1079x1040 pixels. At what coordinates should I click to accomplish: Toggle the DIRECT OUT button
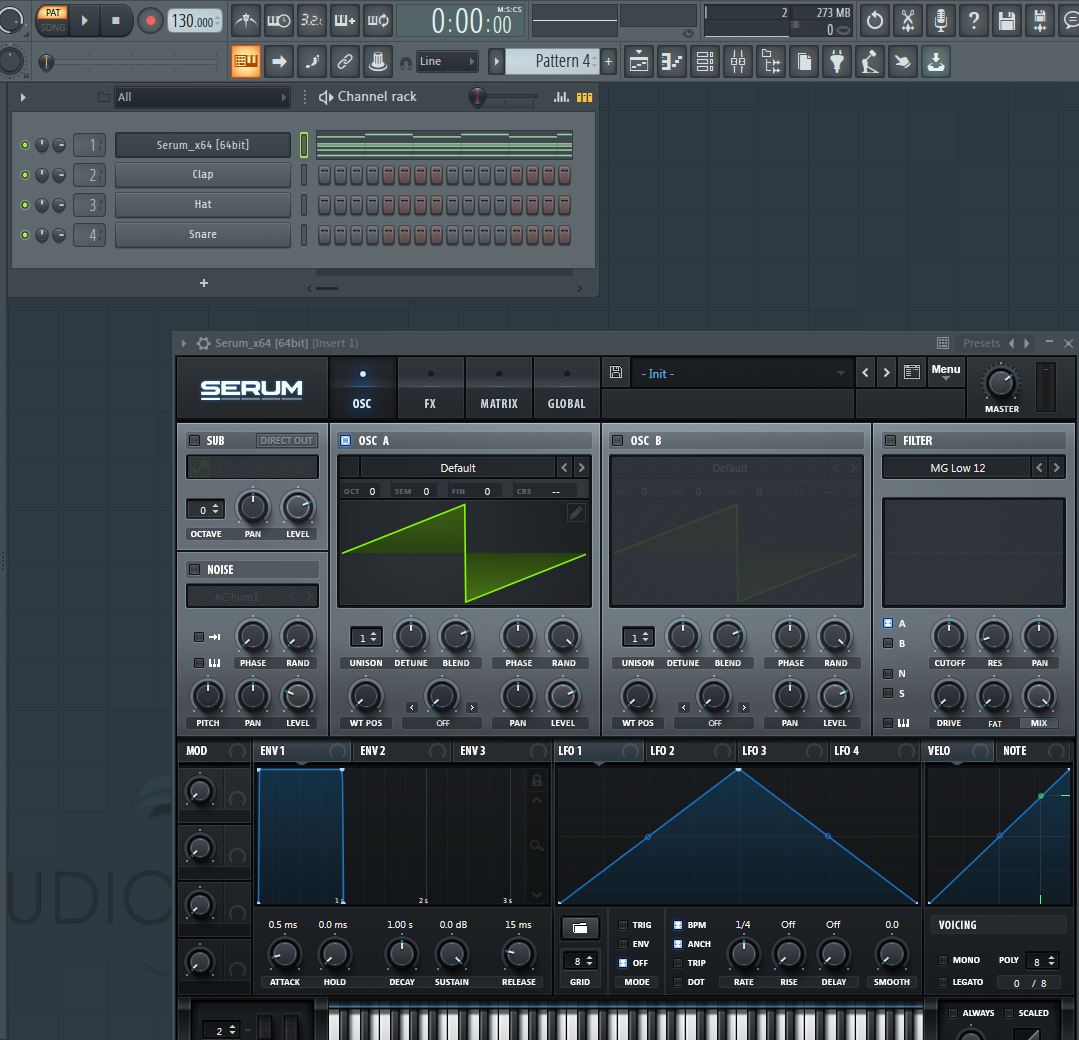point(286,441)
